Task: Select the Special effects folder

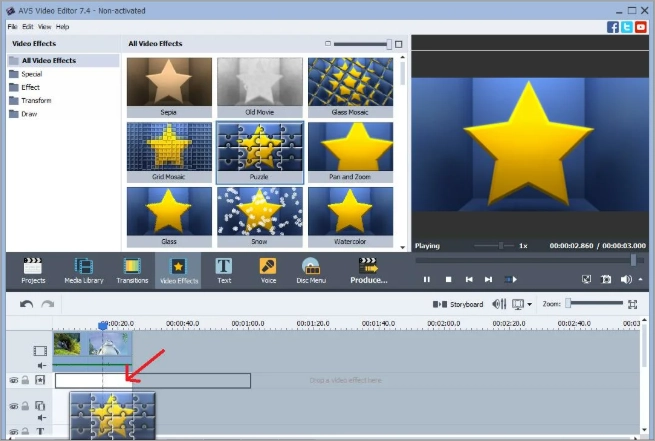Action: [x=26, y=74]
